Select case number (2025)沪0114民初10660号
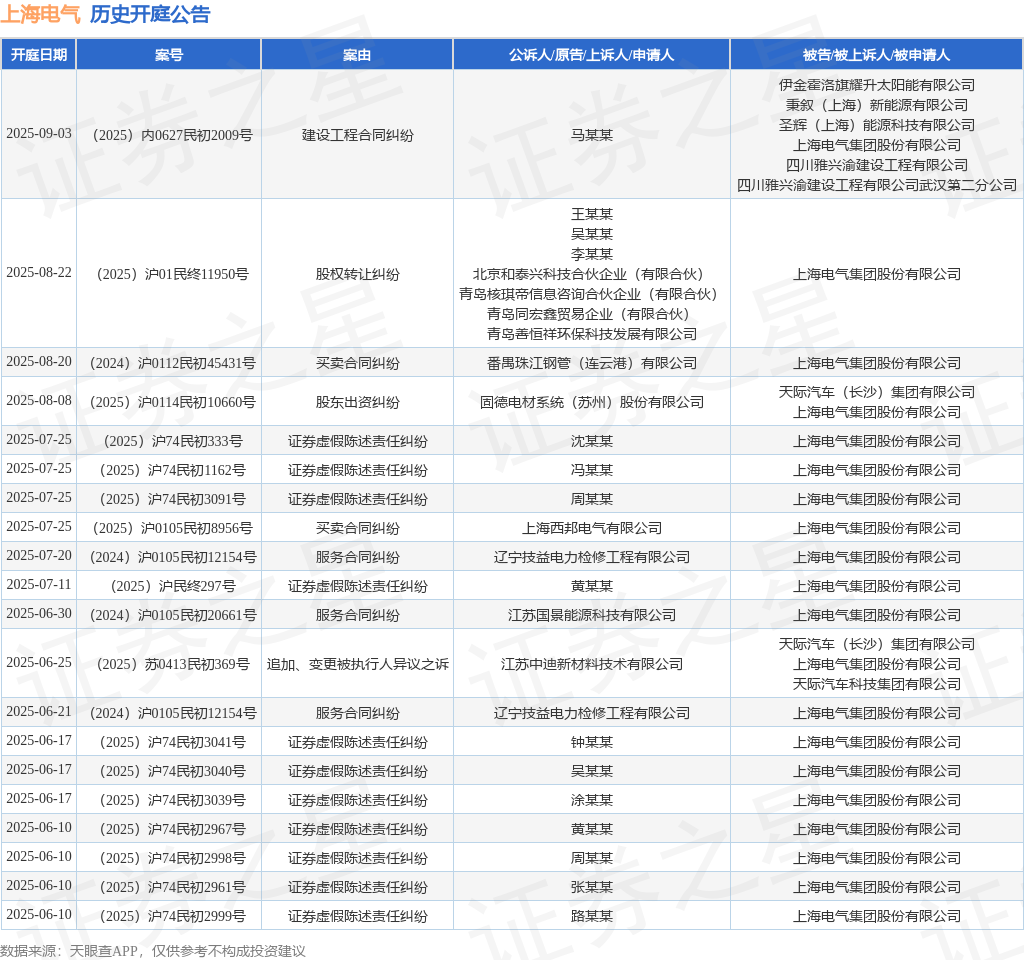The height and width of the screenshot is (960, 1024). pyautogui.click(x=169, y=402)
